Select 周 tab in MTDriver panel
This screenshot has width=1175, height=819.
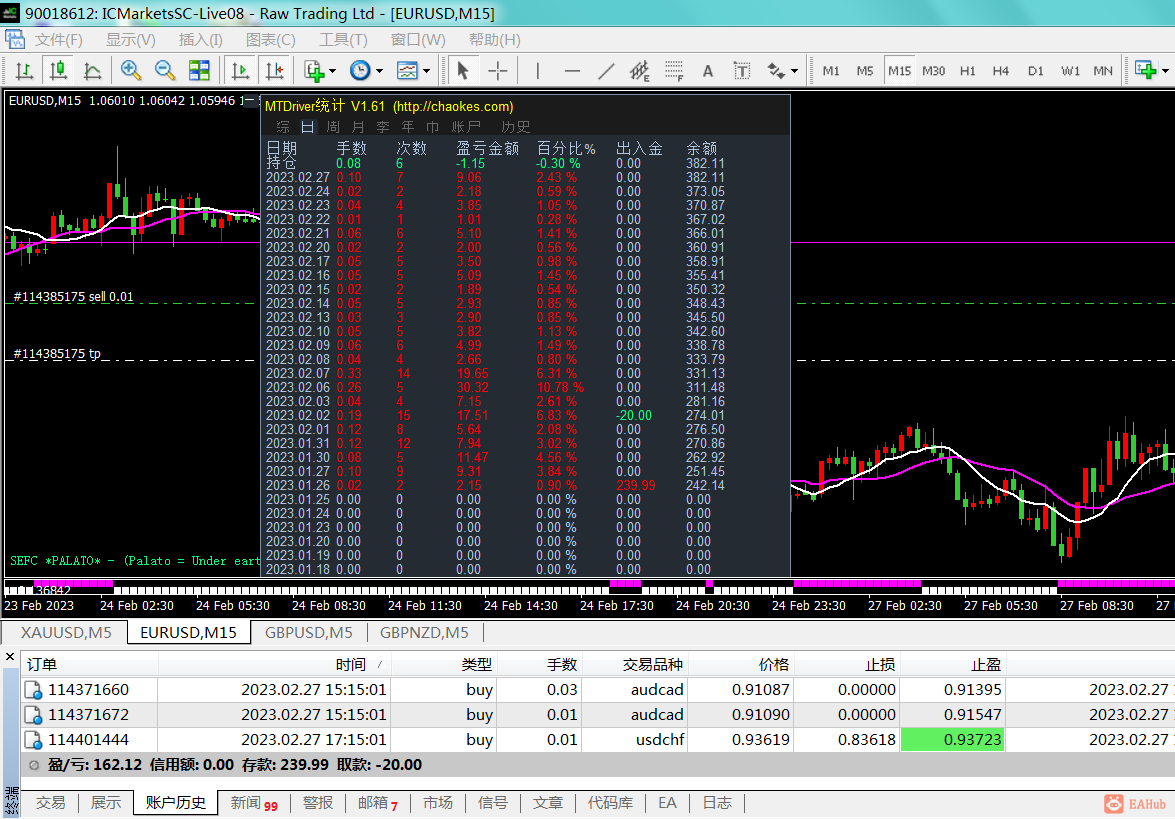[333, 127]
